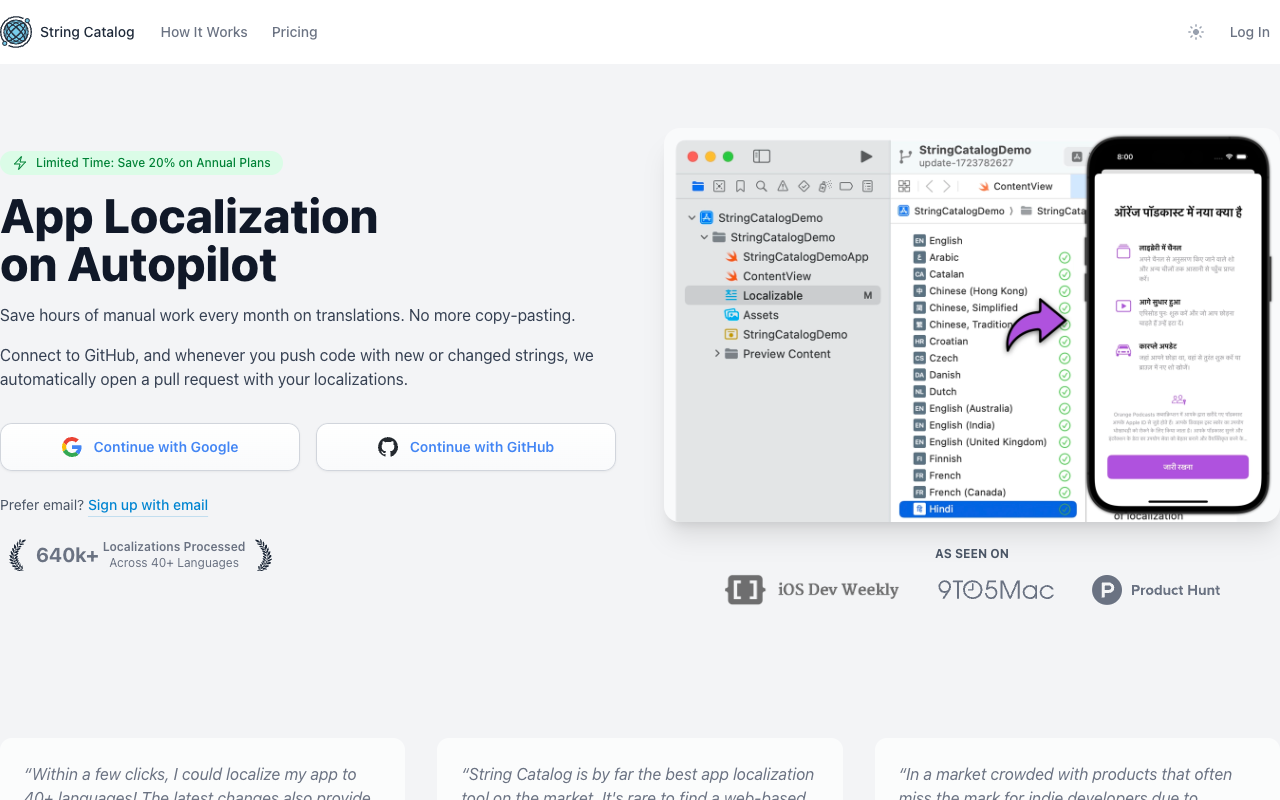Collapse the StringCatalogDemo folder chevron
The image size is (1280, 800).
pos(705,237)
